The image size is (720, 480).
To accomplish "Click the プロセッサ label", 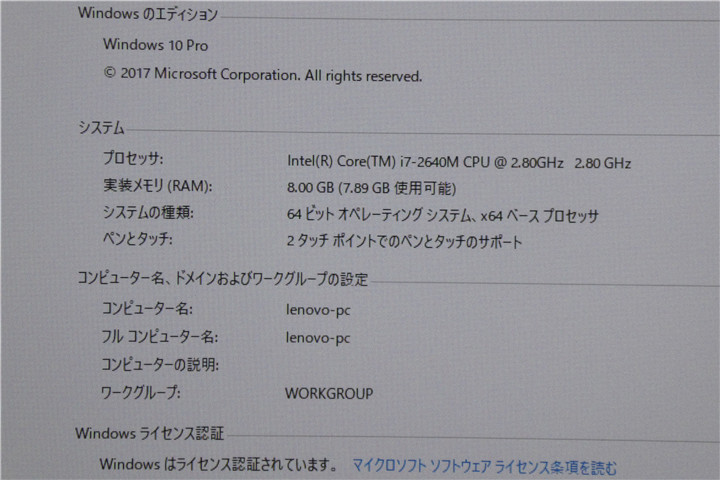I will click(x=133, y=160).
